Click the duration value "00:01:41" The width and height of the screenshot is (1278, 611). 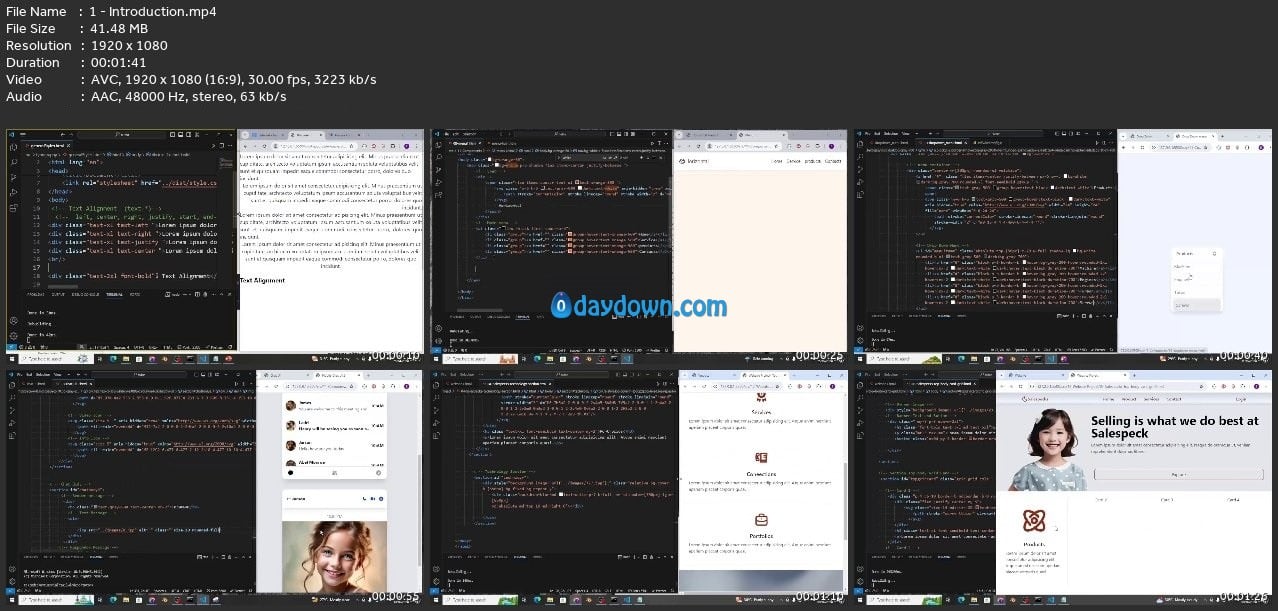(120, 62)
